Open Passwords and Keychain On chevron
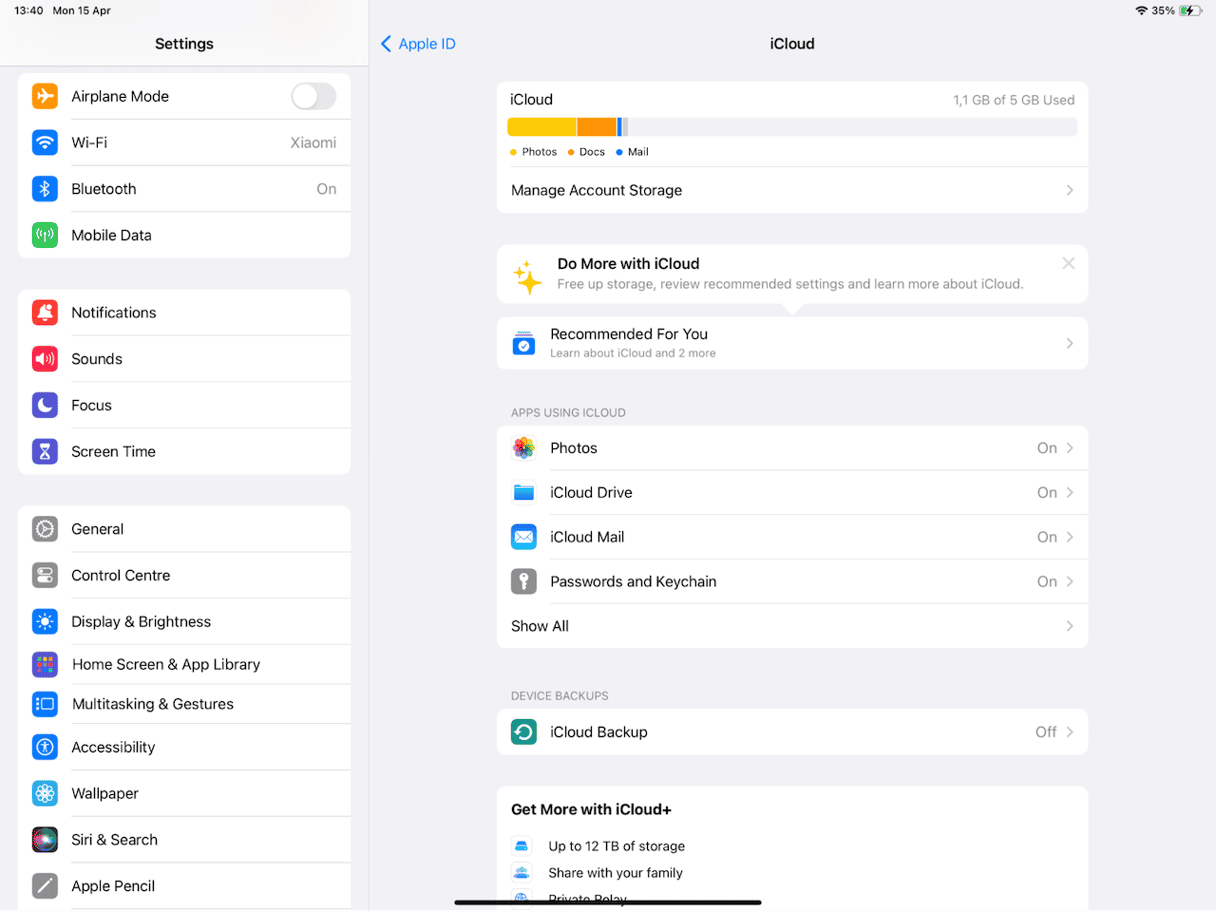 [x=1070, y=581]
